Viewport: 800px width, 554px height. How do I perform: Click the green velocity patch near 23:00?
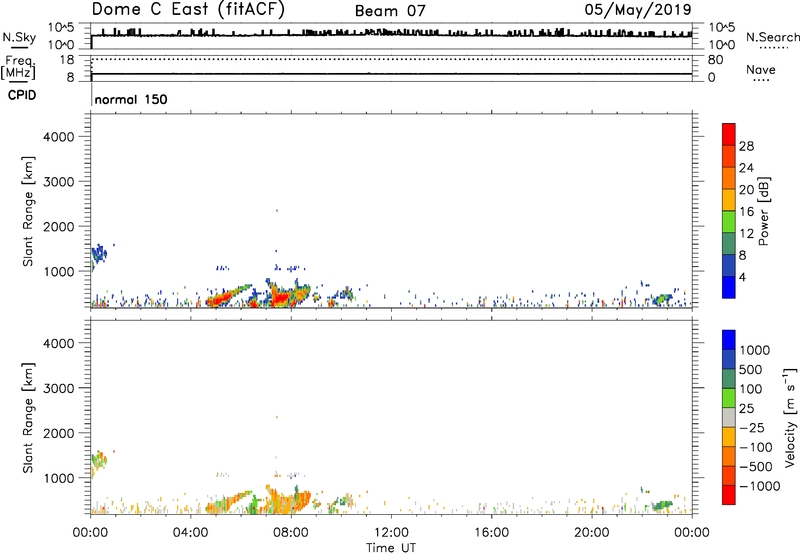(662, 505)
